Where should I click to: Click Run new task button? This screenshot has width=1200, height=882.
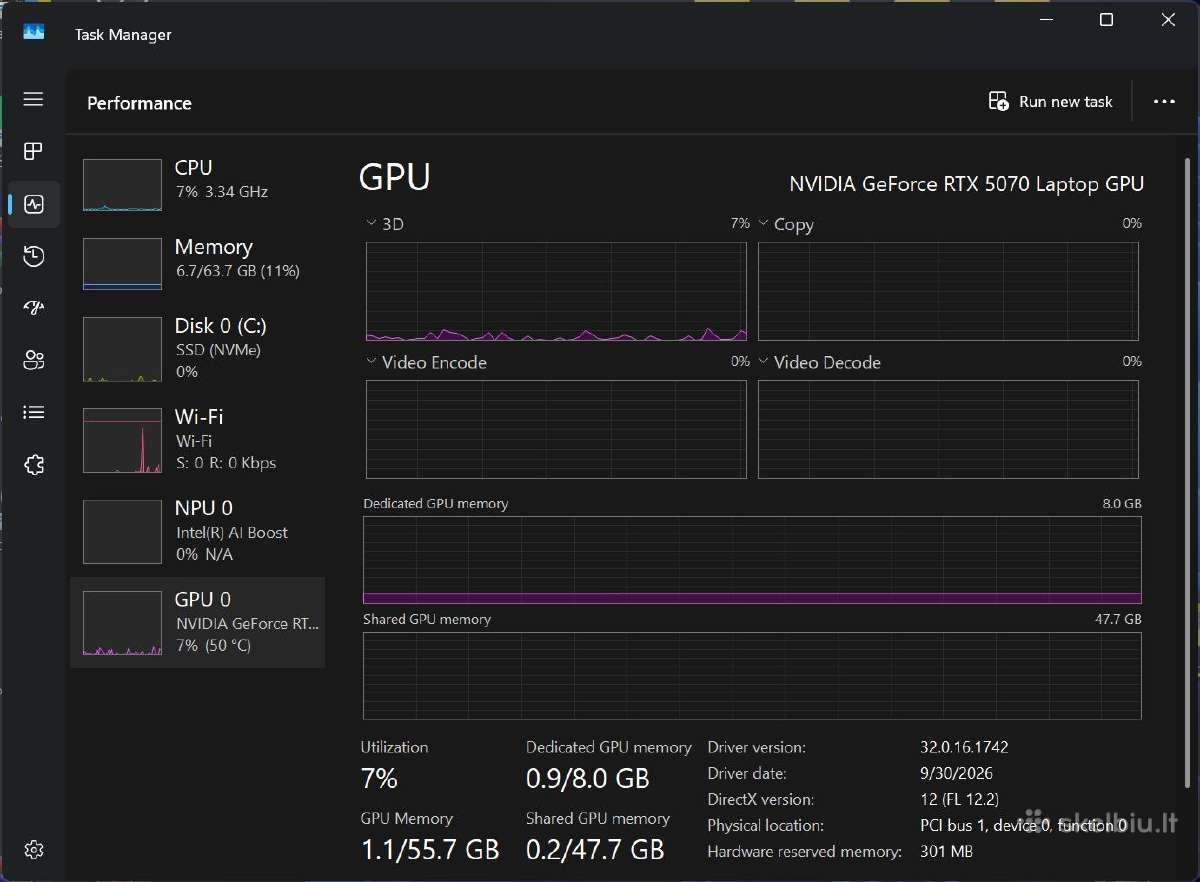click(1050, 102)
